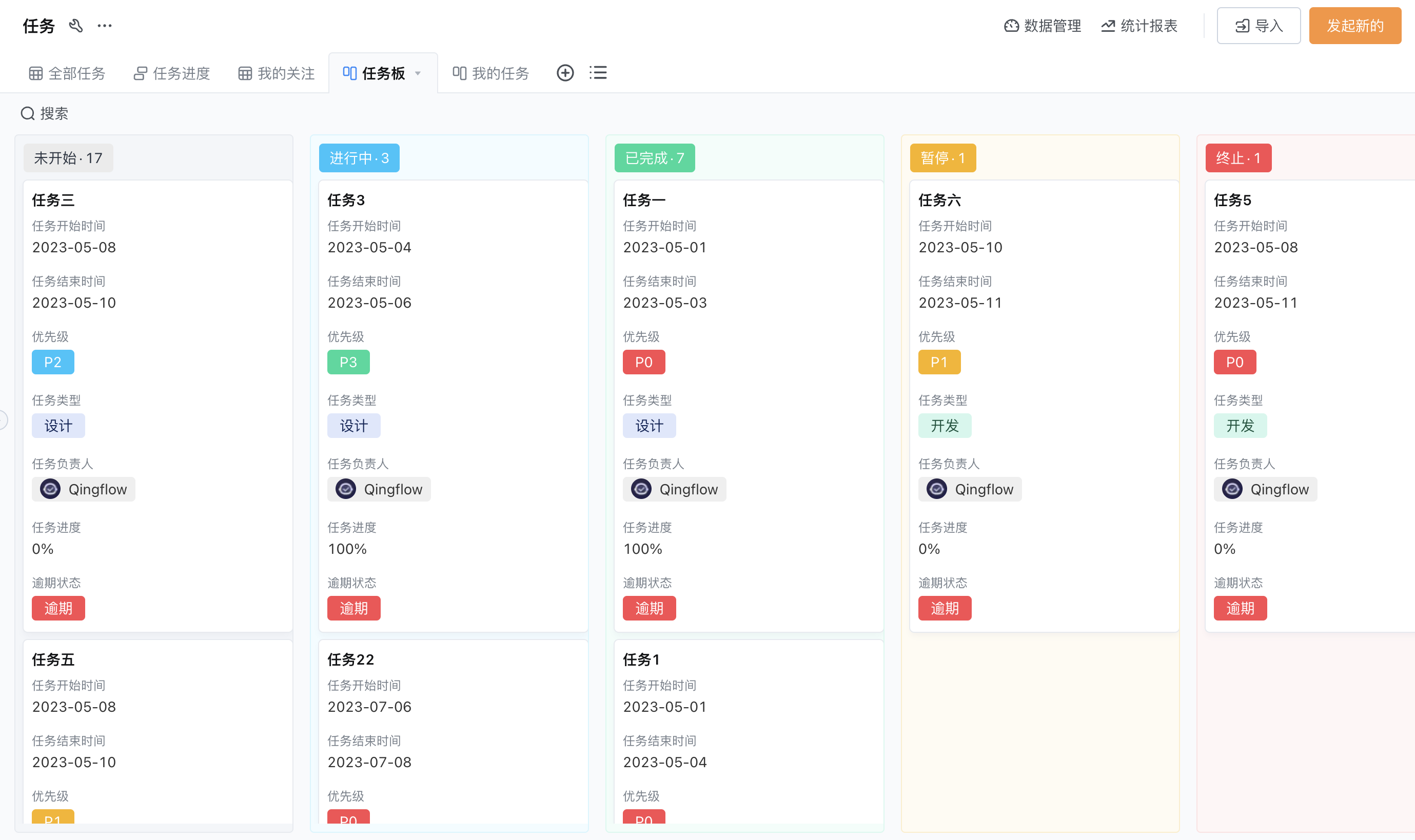The height and width of the screenshot is (840, 1415).
Task: Click 2023-05-04 end date in 任务1
Action: pyautogui.click(x=665, y=763)
